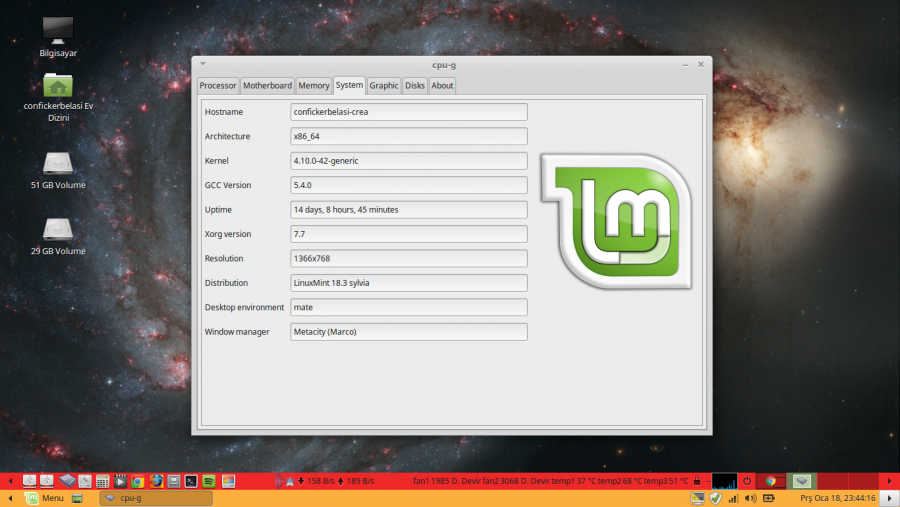Screen dimensions: 900x507
Task: Open the volume speaker tray icon
Action: point(750,498)
